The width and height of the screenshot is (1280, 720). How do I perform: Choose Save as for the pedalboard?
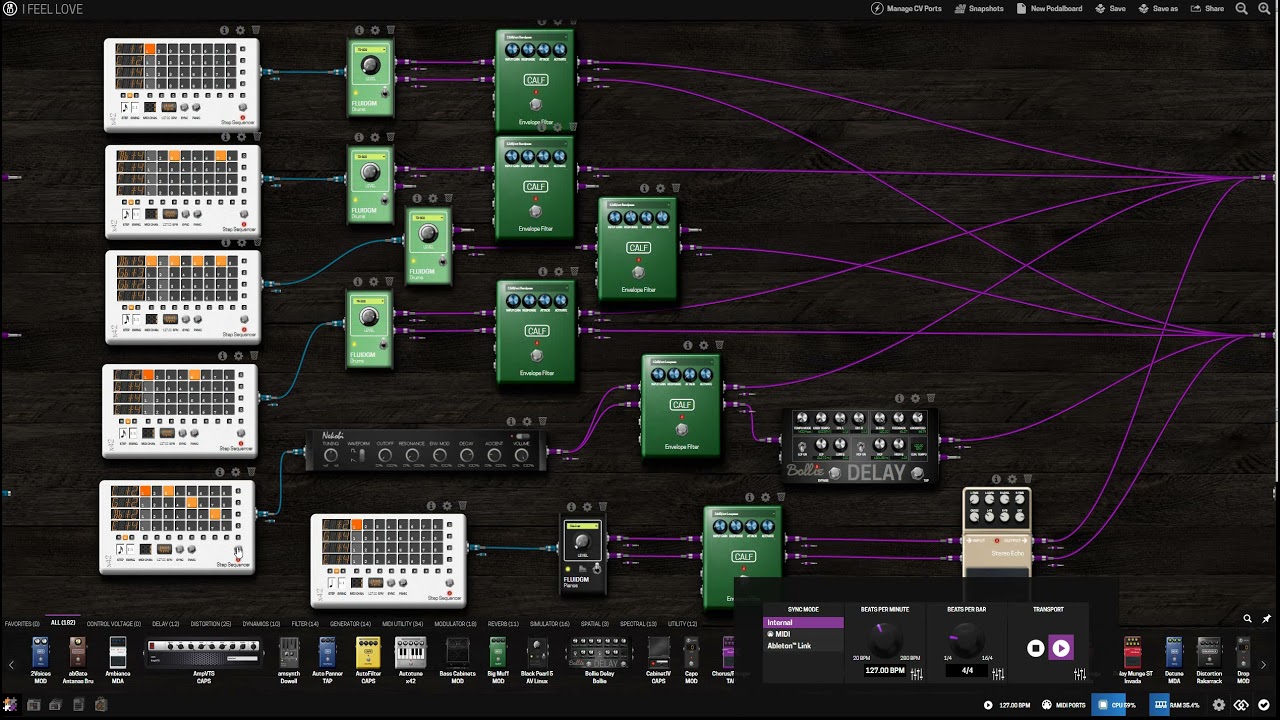(x=1158, y=9)
